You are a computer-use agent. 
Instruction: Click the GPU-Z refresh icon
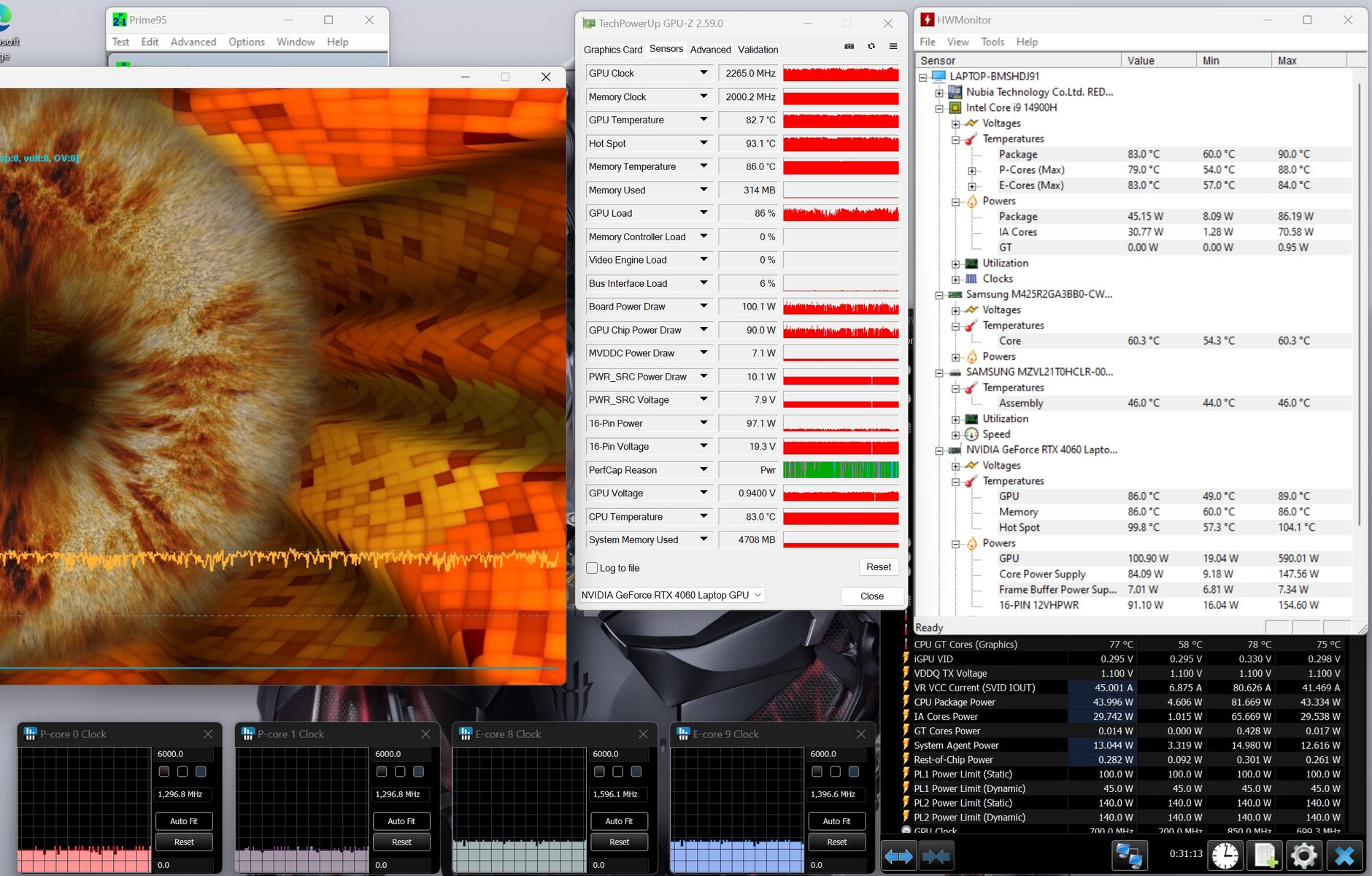click(x=871, y=46)
